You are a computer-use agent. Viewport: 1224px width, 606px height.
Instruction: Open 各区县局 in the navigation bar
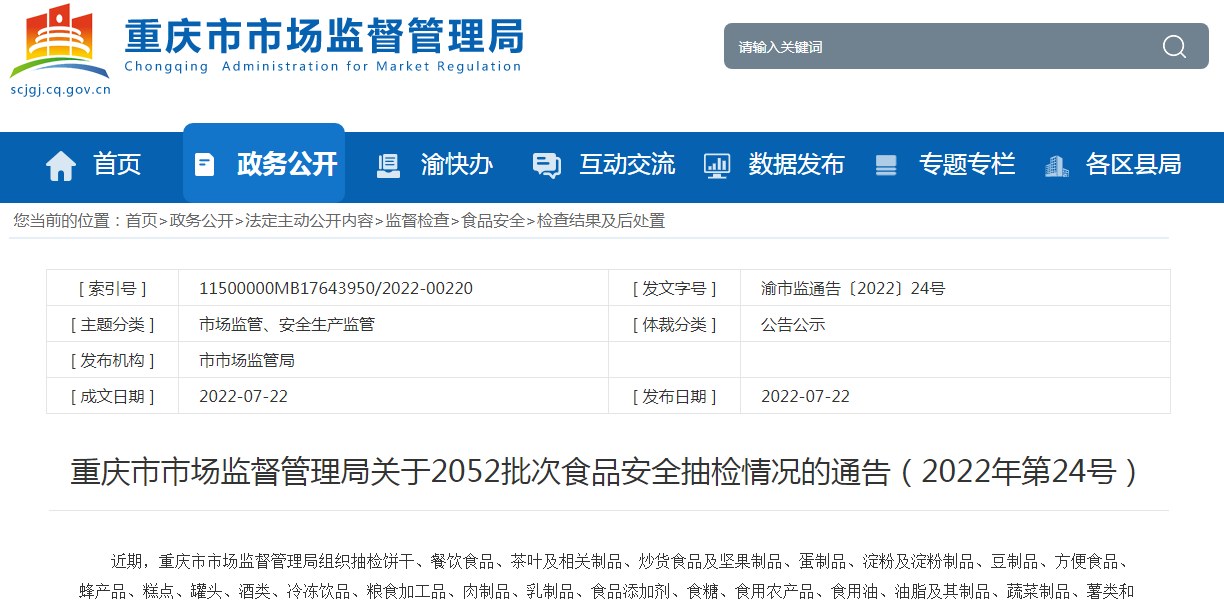coord(1133,164)
